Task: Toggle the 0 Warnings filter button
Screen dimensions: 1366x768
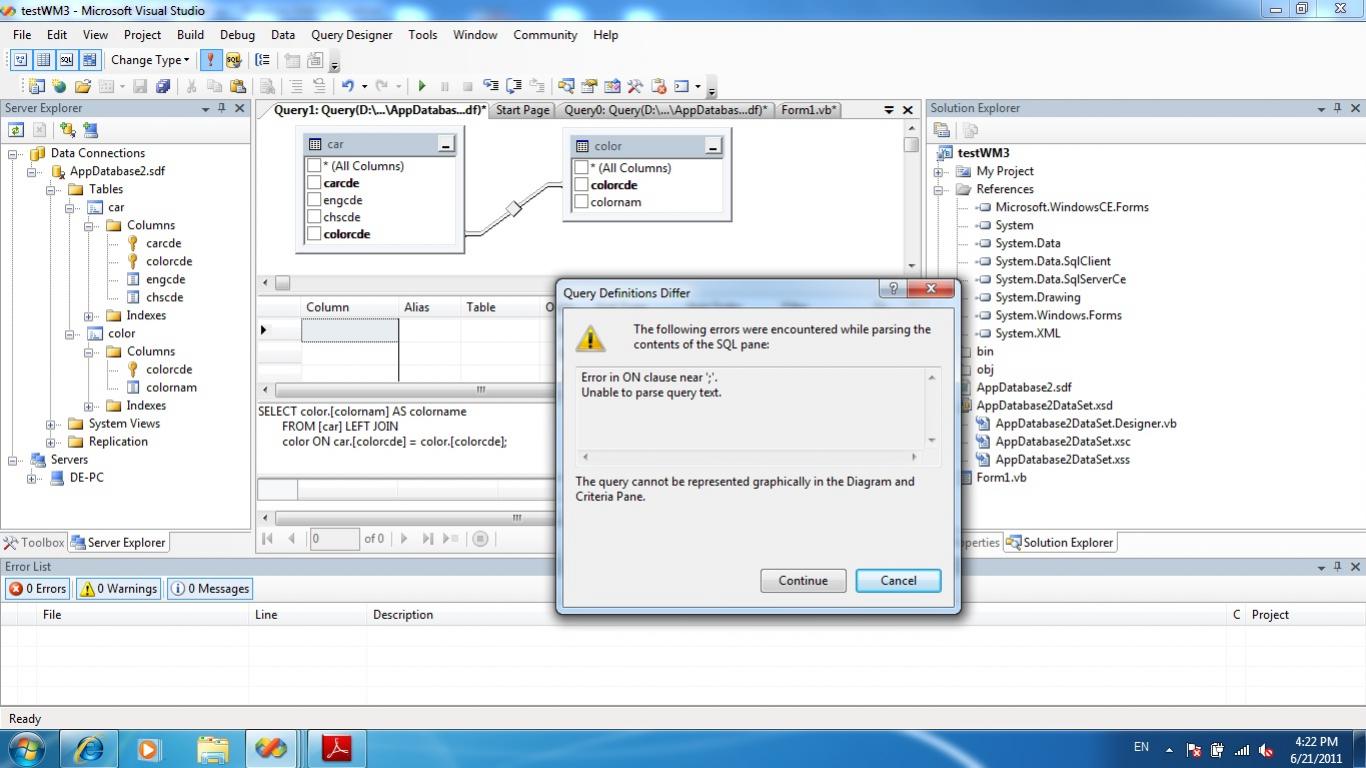Action: click(118, 588)
